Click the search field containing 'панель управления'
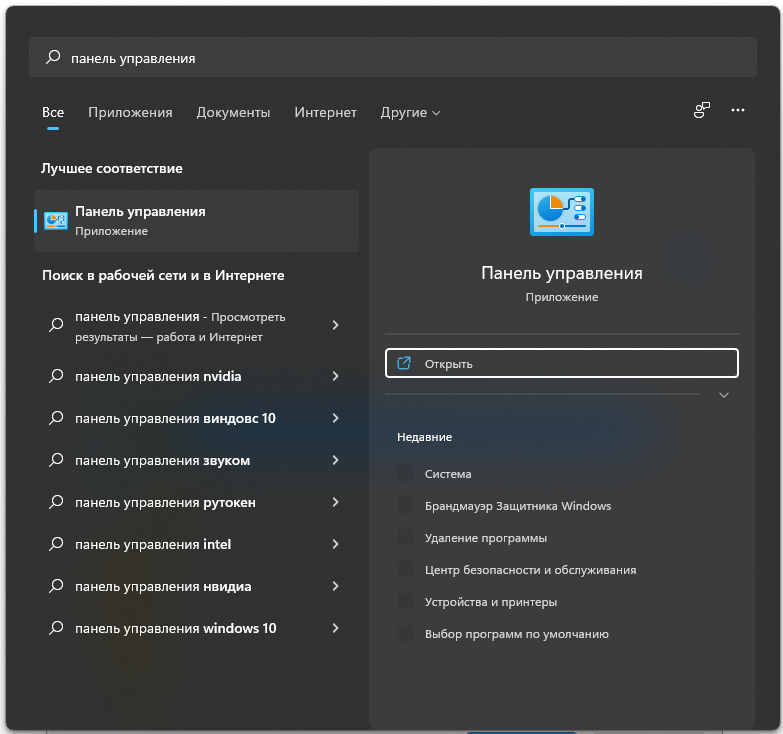783x734 pixels. 393,57
